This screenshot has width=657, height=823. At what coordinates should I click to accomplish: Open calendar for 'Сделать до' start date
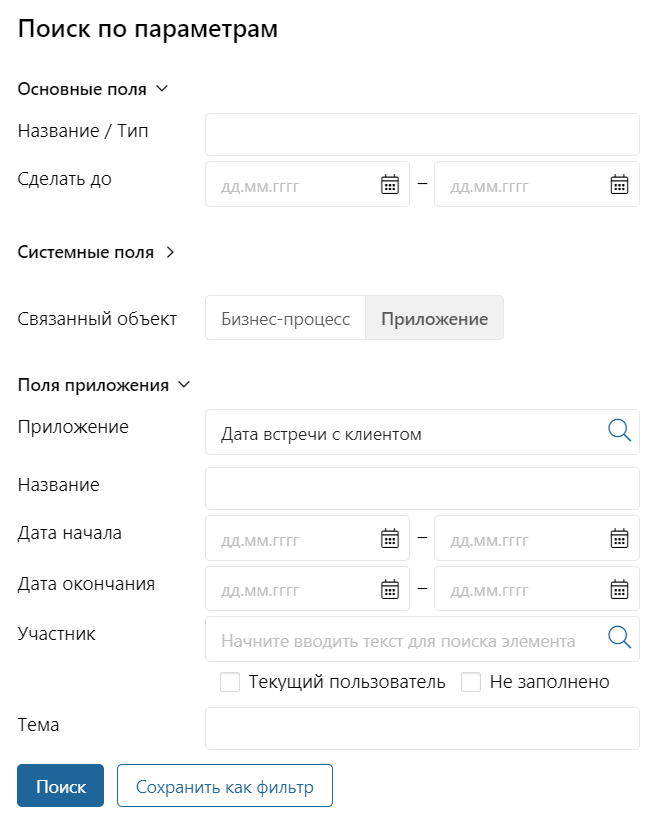coord(389,184)
